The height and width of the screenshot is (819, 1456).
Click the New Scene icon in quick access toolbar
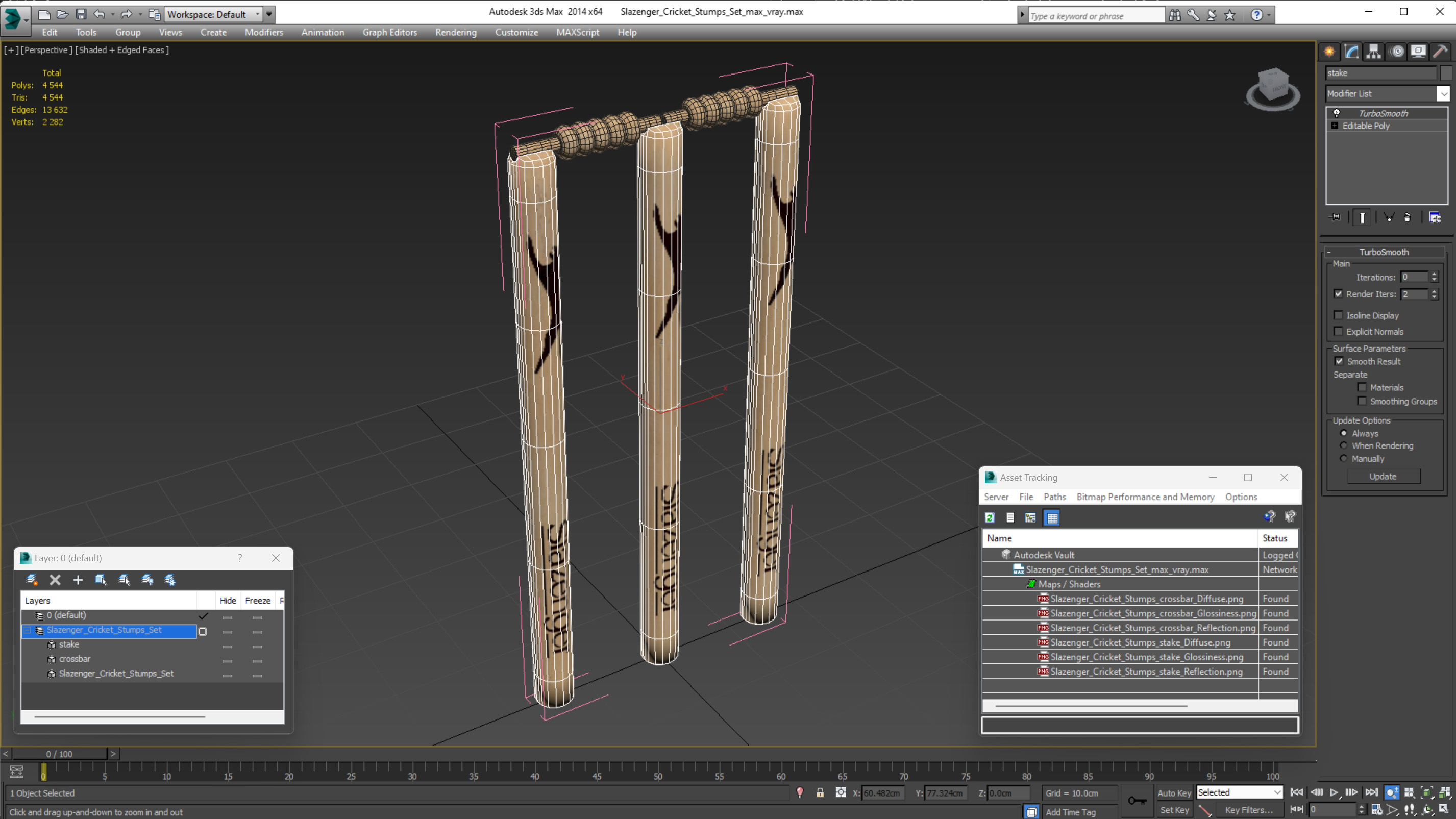44,14
